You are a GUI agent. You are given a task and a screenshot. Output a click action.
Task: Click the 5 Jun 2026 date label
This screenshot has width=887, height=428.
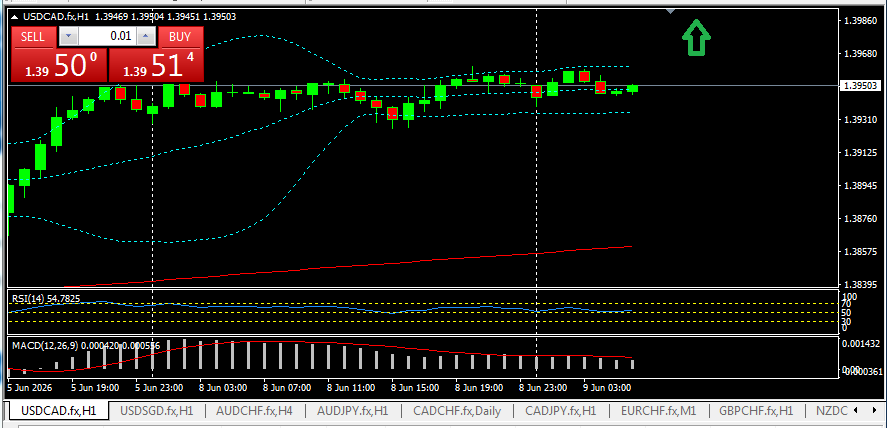point(28,388)
